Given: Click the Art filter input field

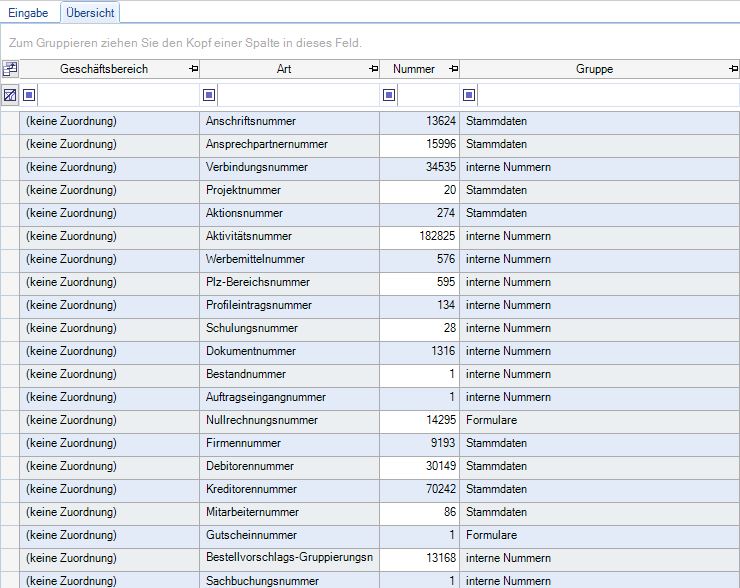Looking at the screenshot, I should [x=297, y=95].
